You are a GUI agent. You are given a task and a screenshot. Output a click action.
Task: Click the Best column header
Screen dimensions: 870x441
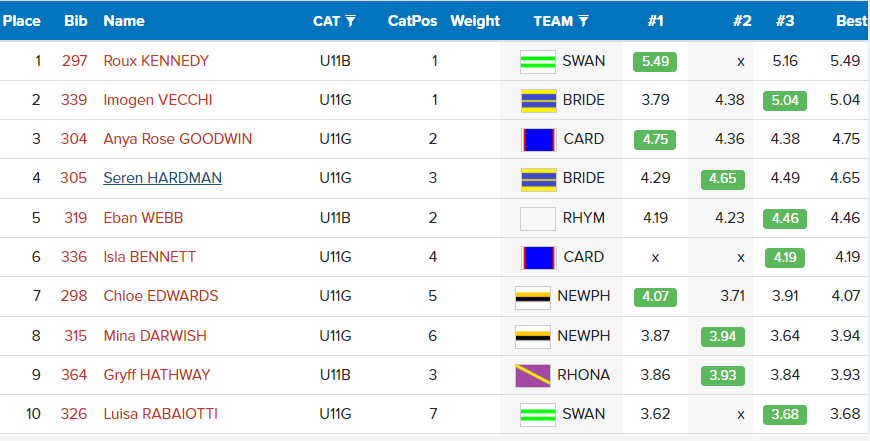pos(852,21)
